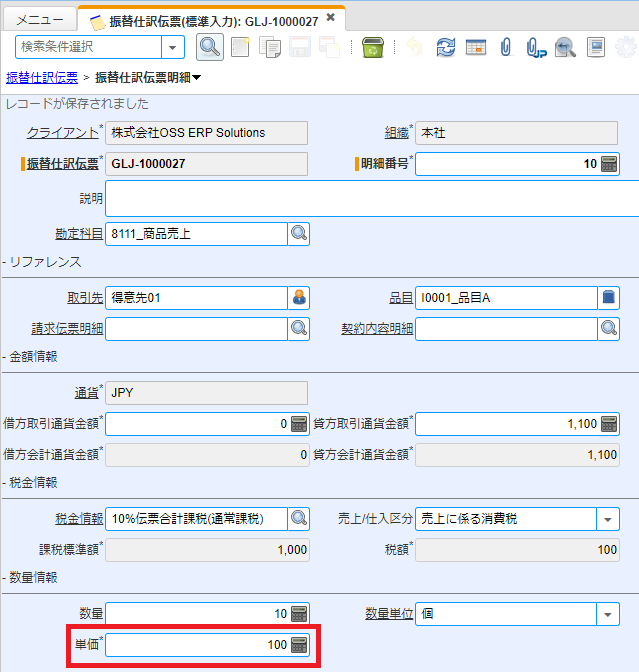Image resolution: width=639 pixels, height=672 pixels.
Task: Open calculator for 借方取引通貨金額
Action: (299, 424)
